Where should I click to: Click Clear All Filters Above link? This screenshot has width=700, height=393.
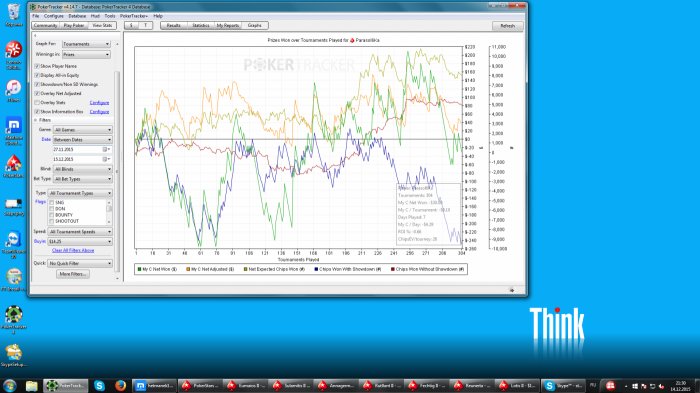pos(73,251)
